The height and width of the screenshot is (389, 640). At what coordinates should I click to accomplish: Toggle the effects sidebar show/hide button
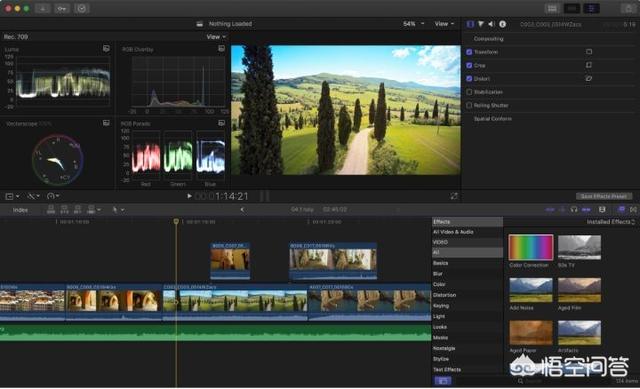pyautogui.click(x=443, y=381)
